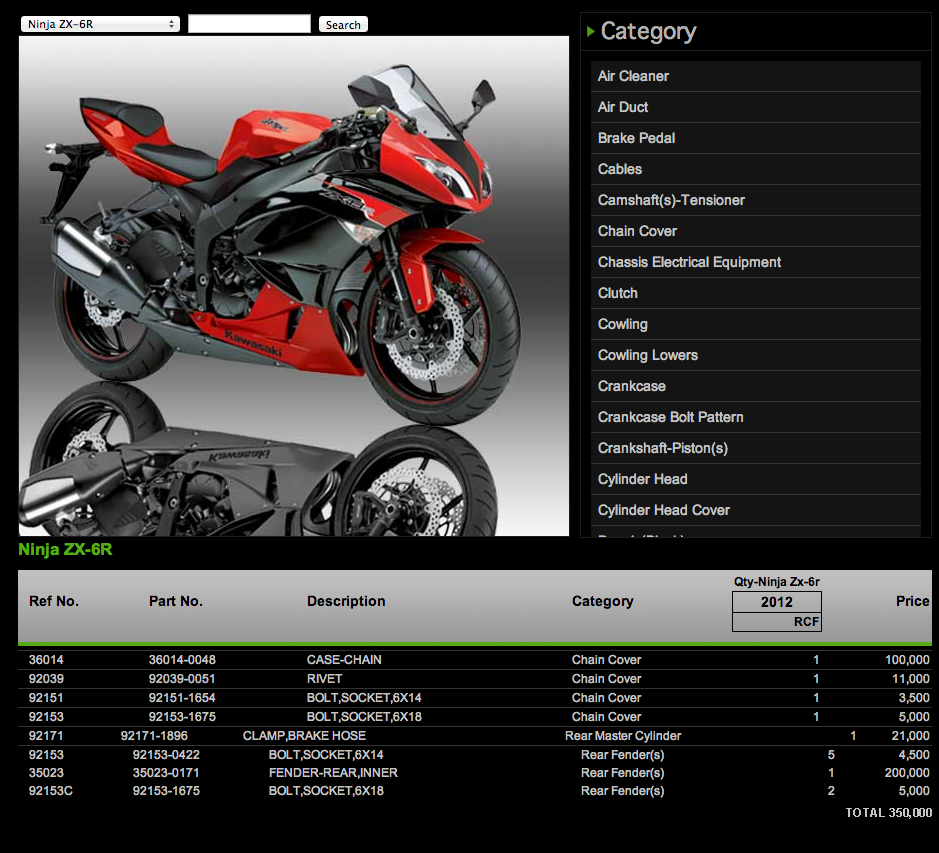Viewport: 939px width, 853px height.
Task: Click the Qty-Ninja Zx-6r header label
Action: coord(777,582)
